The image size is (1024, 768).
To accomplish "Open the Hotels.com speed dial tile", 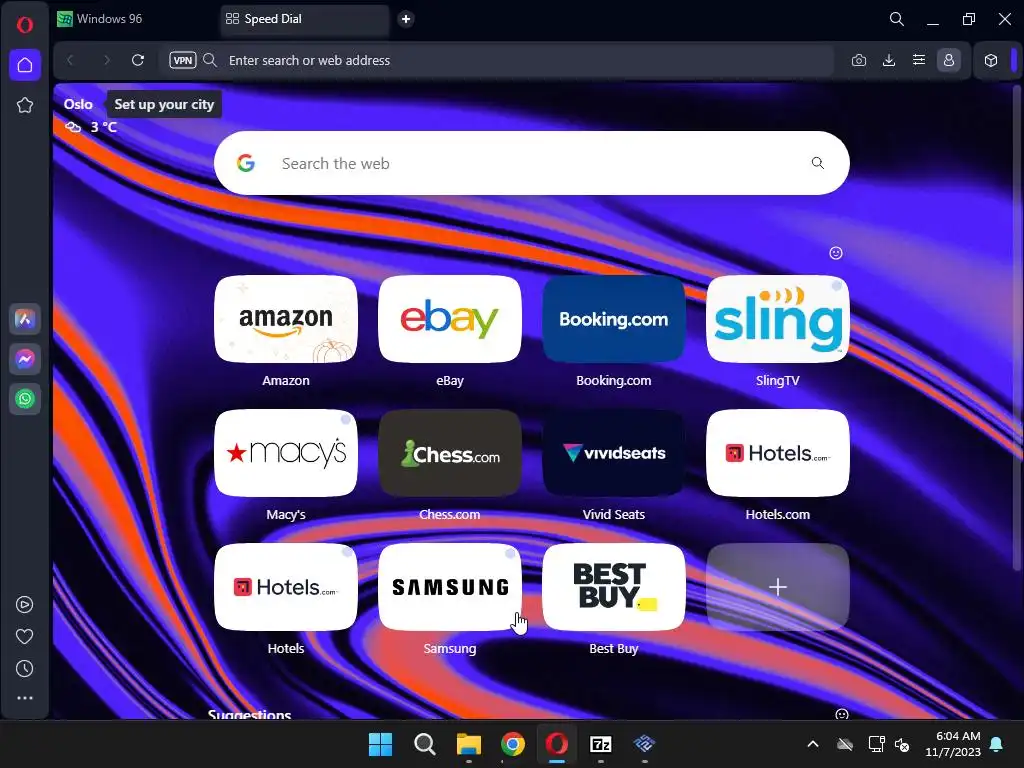I will 778,453.
